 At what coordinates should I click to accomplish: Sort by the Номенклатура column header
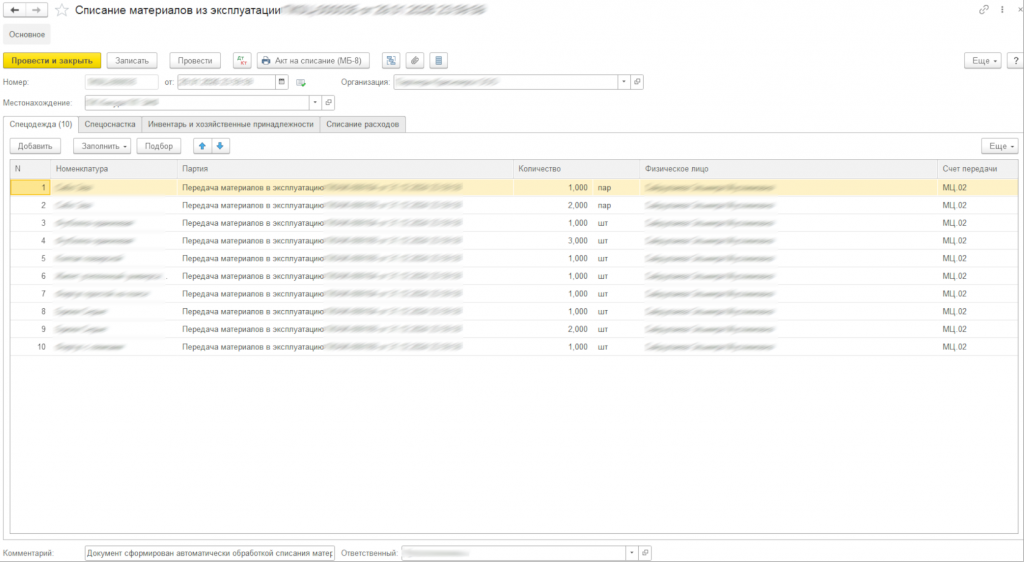[114, 169]
